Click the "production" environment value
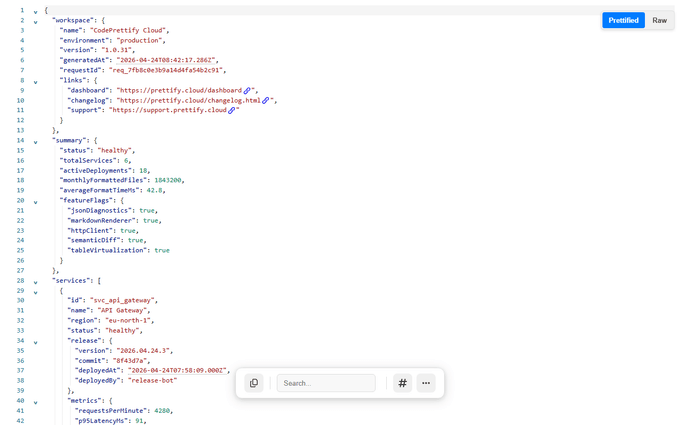The width and height of the screenshot is (680, 425). pos(139,40)
